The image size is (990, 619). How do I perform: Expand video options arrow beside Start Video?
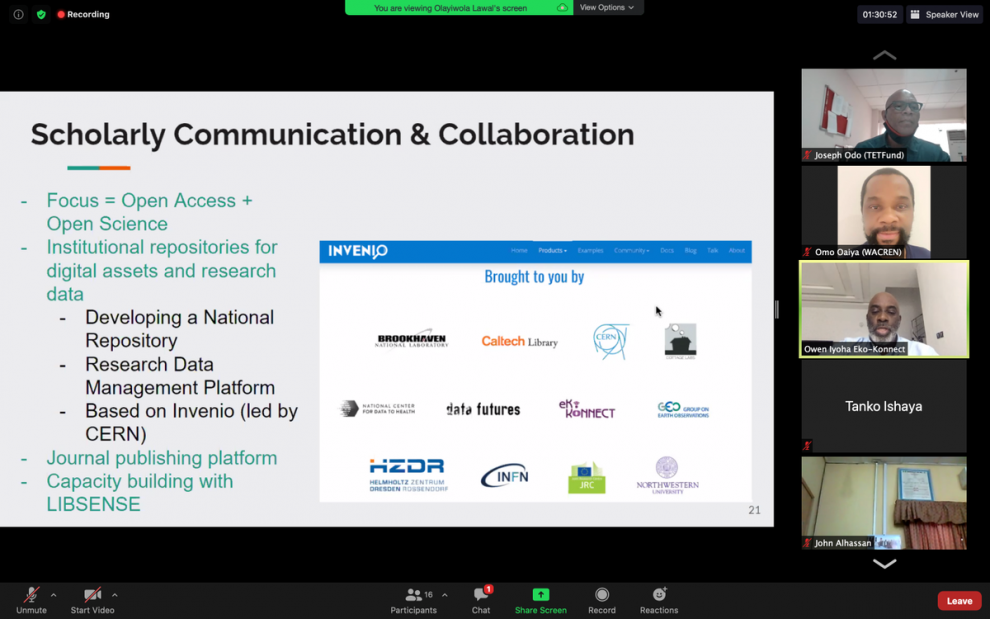[115, 595]
